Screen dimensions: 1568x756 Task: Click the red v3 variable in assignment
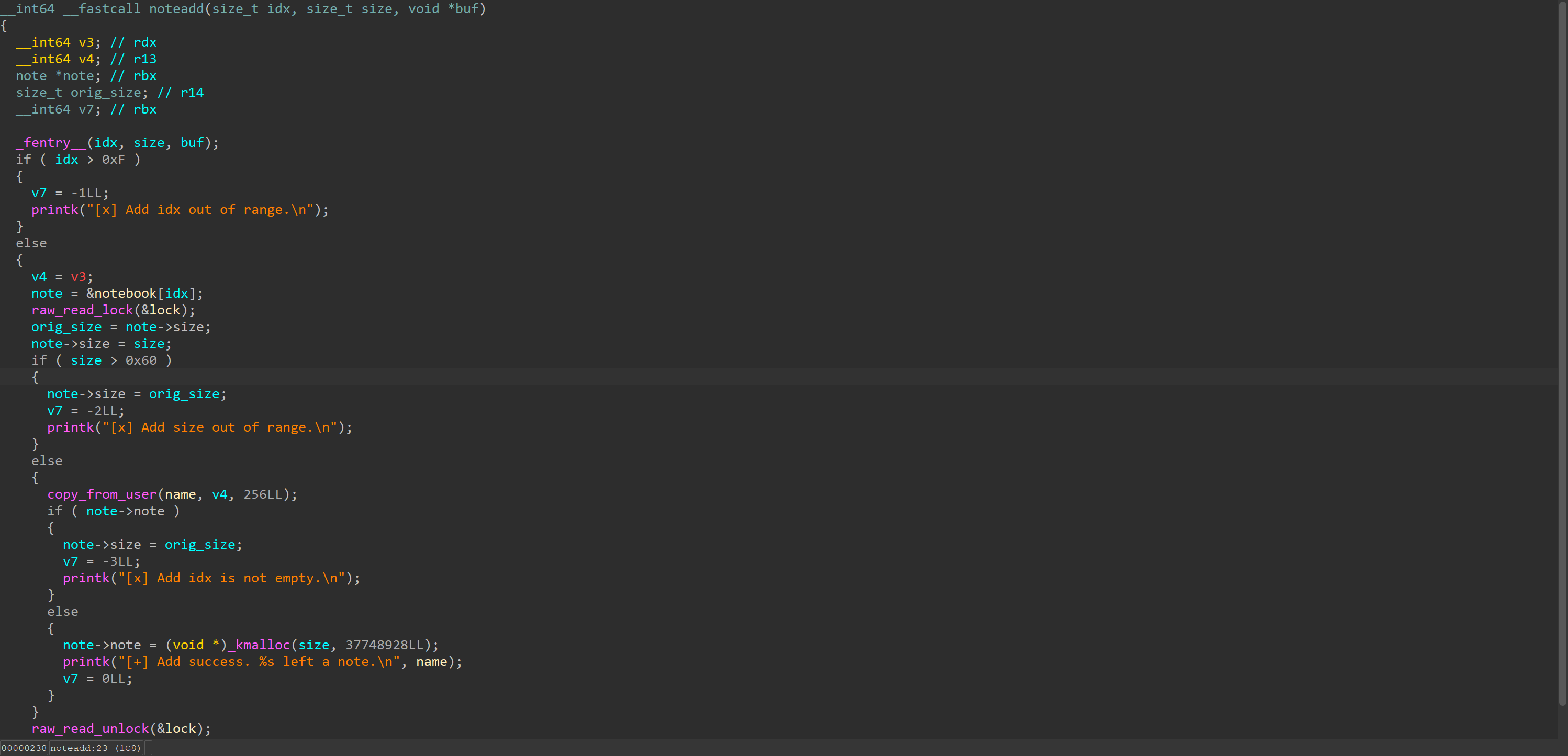[79, 276]
